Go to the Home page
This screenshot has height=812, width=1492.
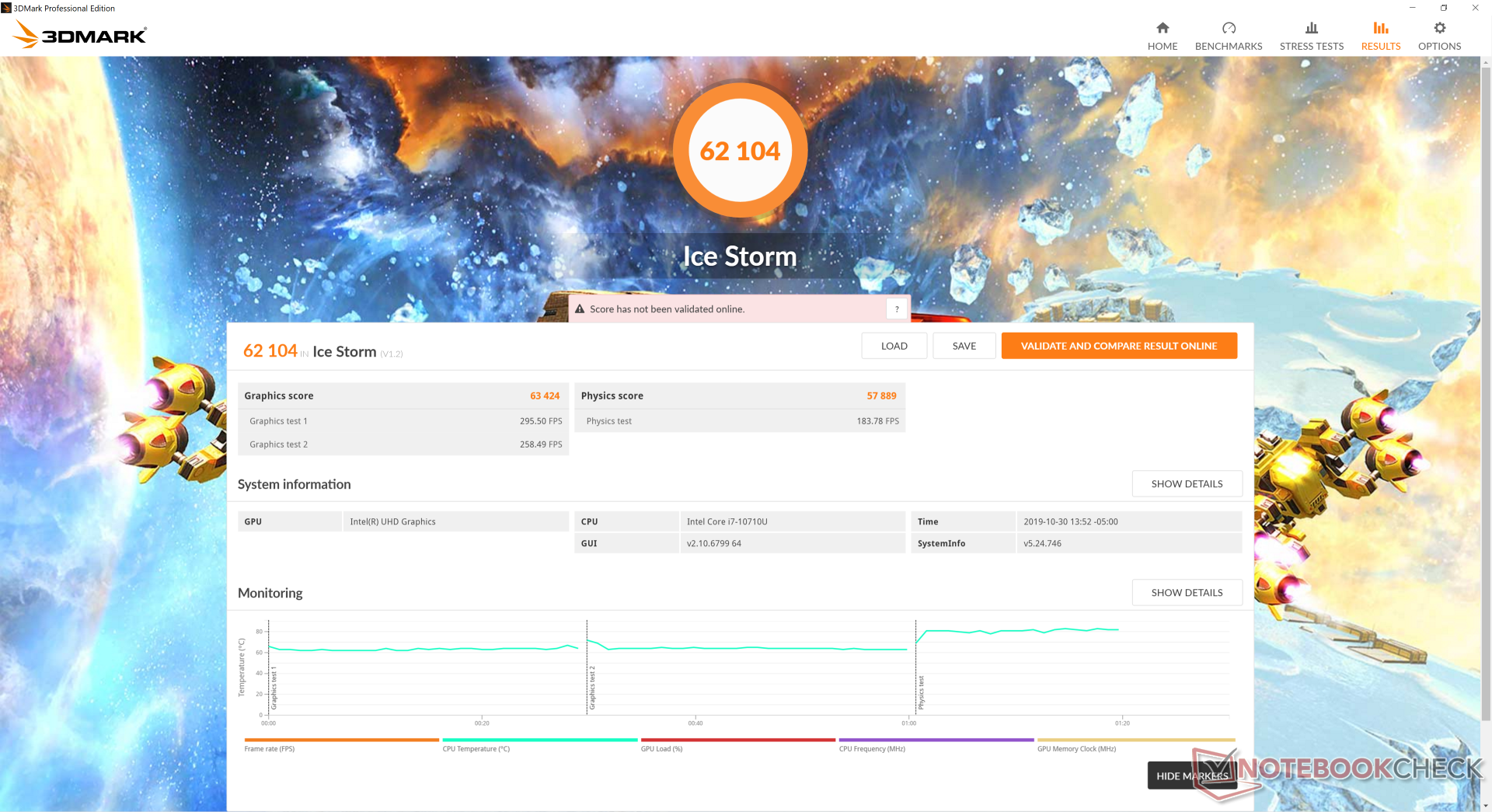point(1163,37)
